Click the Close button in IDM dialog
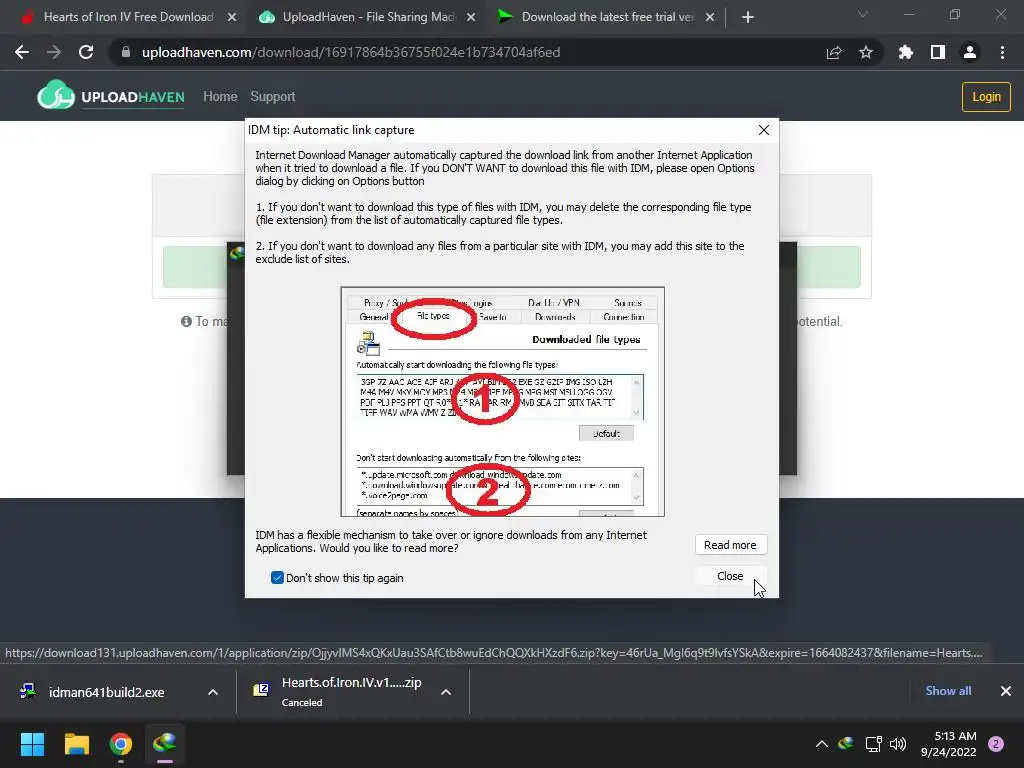 730,576
